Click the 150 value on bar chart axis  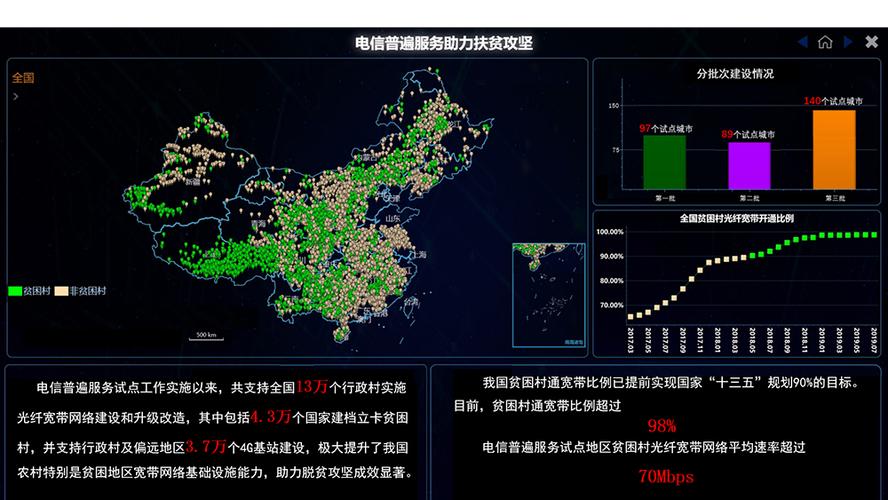614,106
